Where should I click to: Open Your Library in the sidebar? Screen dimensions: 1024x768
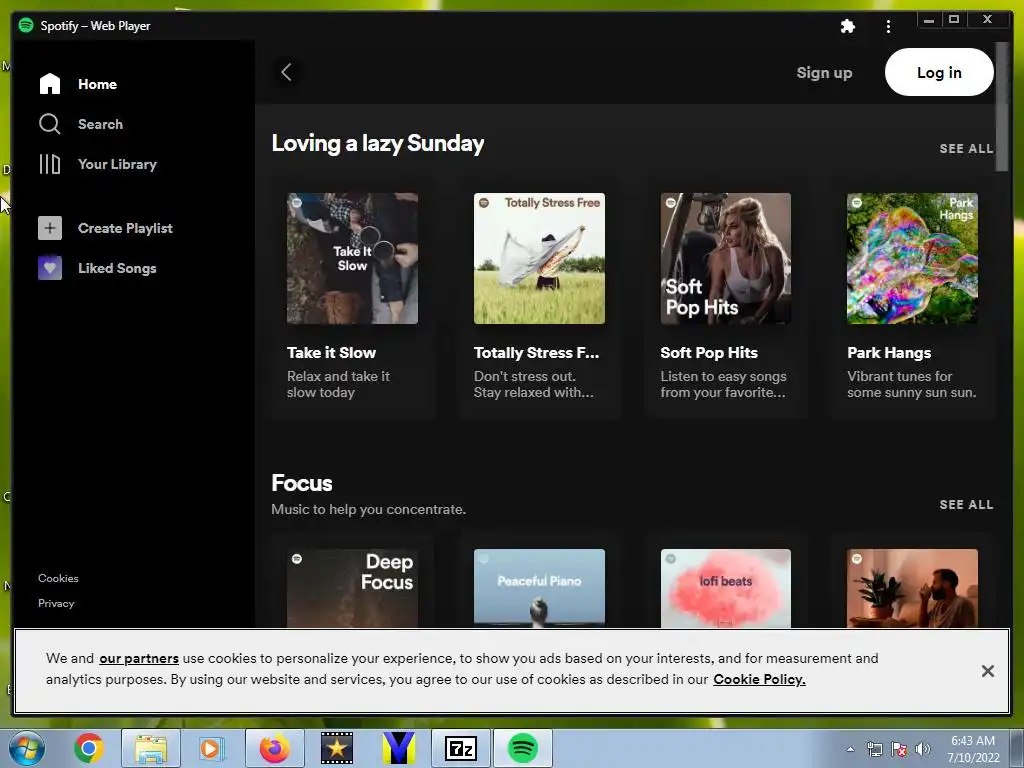118,164
